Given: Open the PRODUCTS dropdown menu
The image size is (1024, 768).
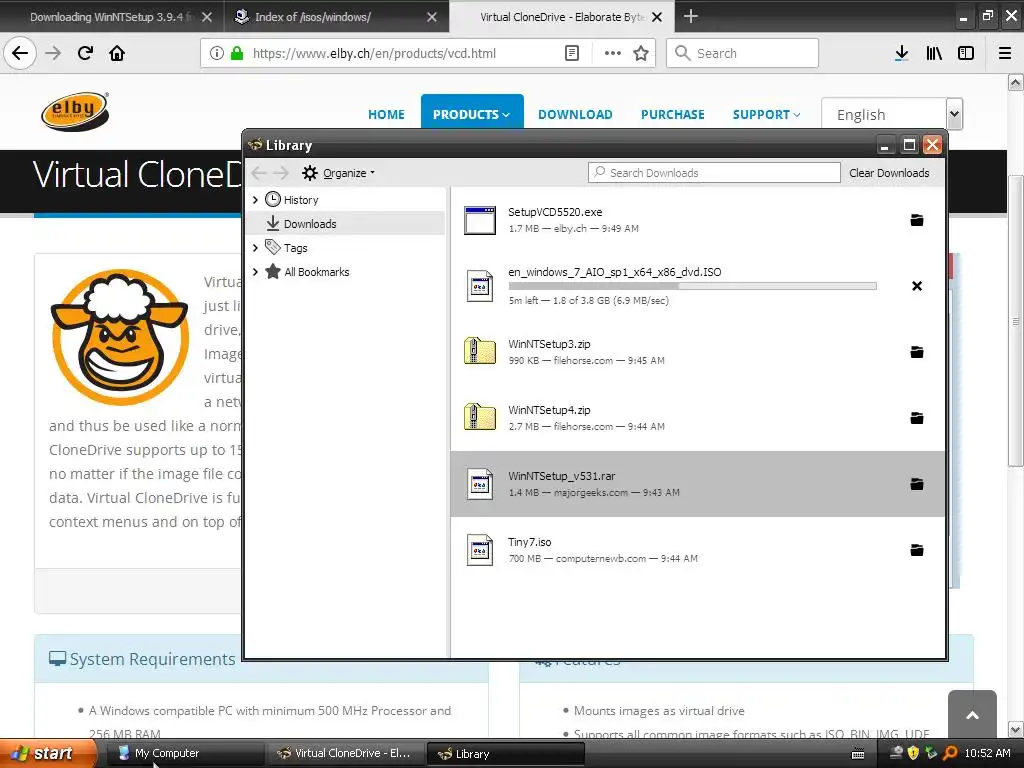Looking at the screenshot, I should point(472,114).
